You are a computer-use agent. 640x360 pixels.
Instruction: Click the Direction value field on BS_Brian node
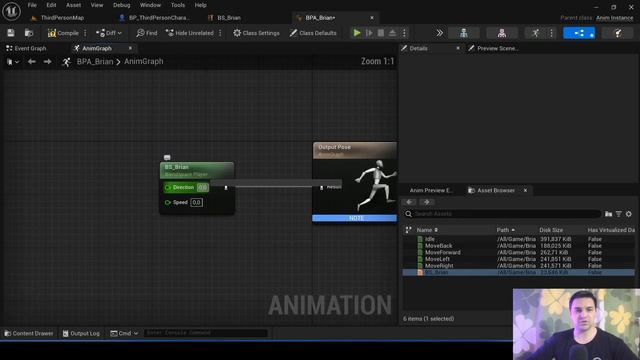point(202,187)
